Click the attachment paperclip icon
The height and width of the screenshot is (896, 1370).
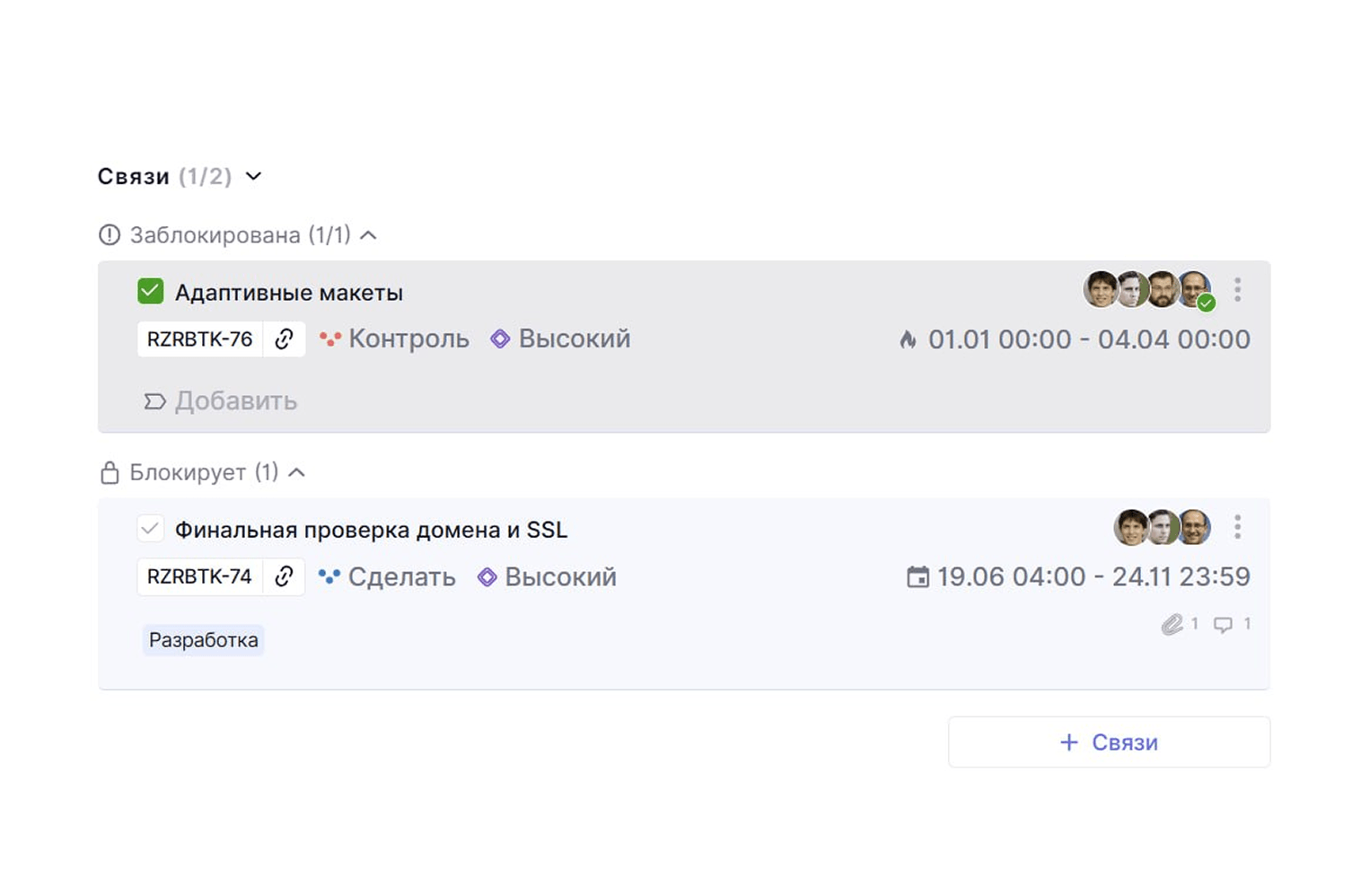[x=1172, y=624]
